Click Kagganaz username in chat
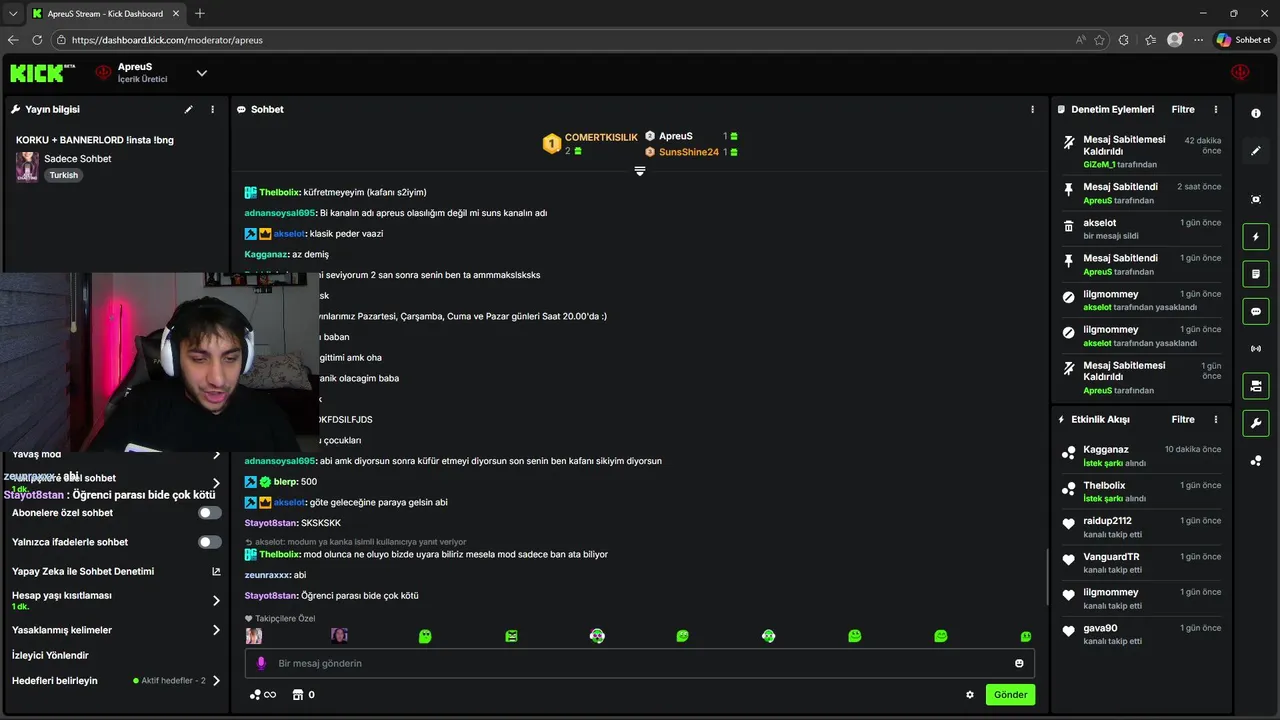Image resolution: width=1280 pixels, height=720 pixels. tap(266, 254)
